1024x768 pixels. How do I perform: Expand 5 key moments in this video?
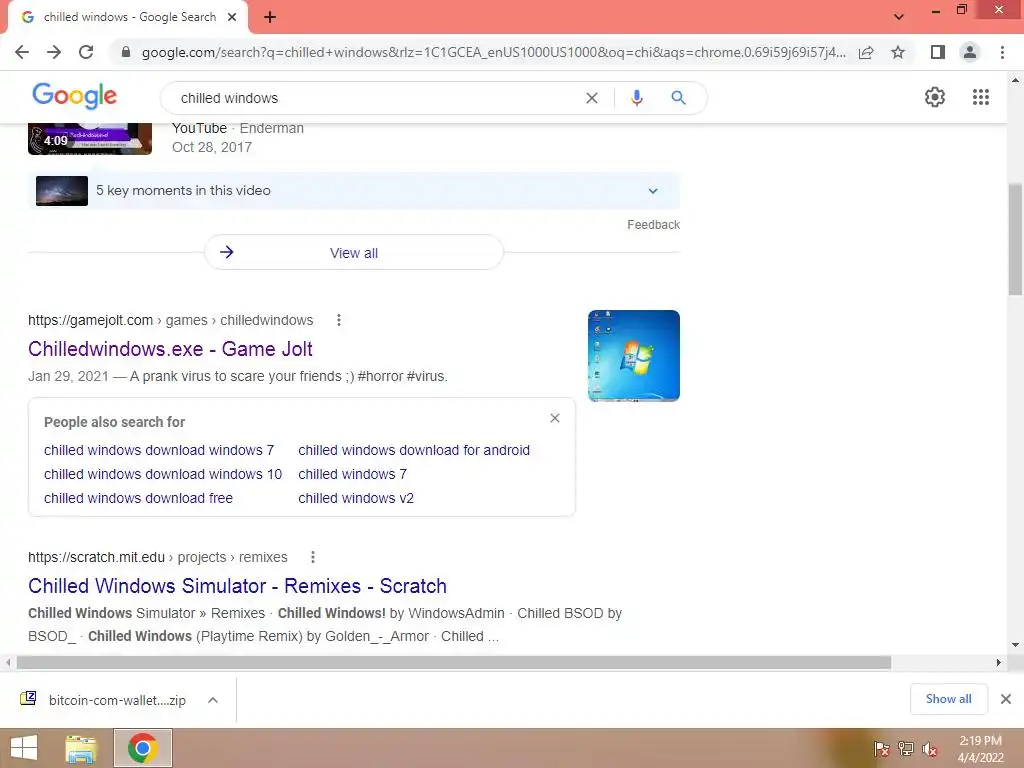click(354, 191)
